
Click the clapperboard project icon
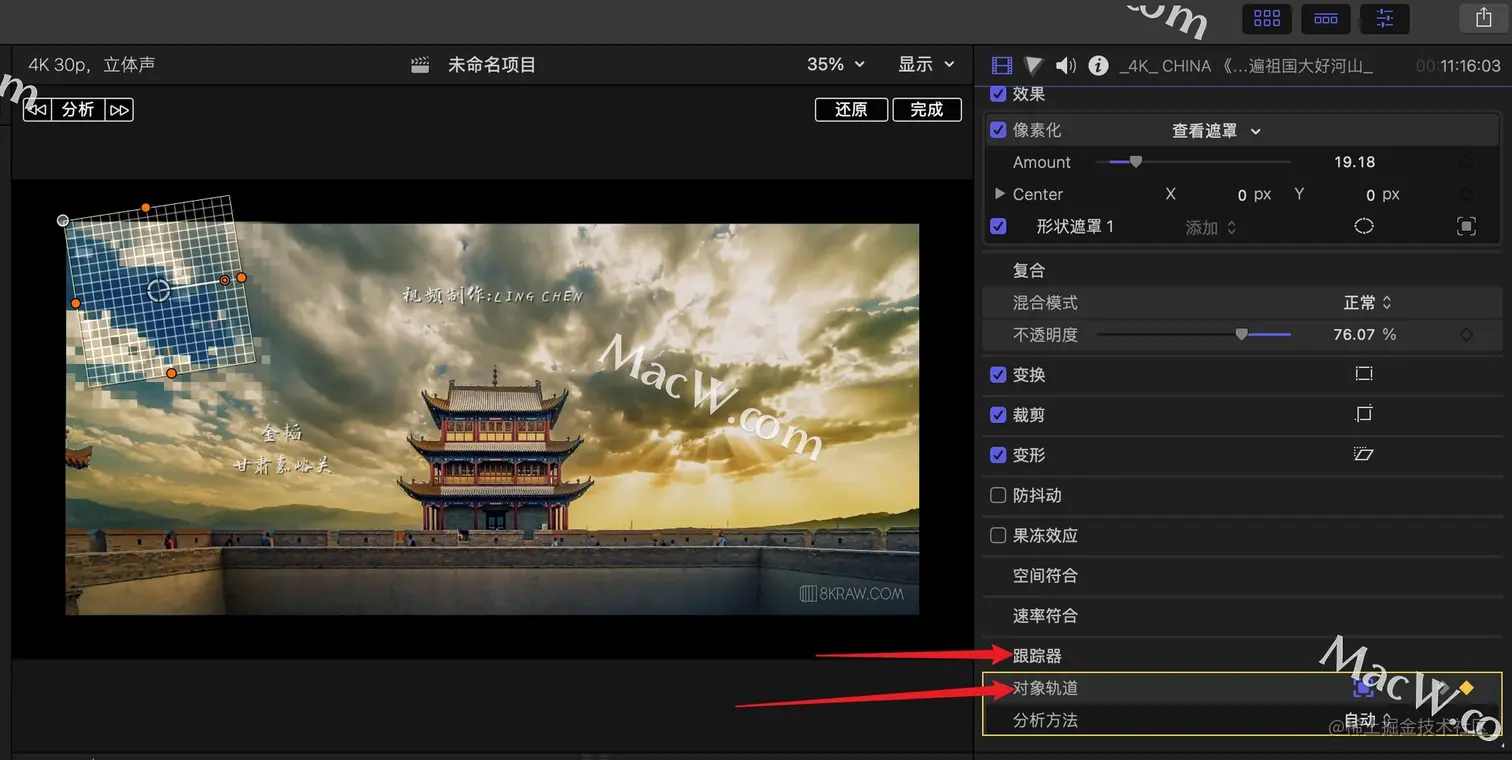coord(421,65)
